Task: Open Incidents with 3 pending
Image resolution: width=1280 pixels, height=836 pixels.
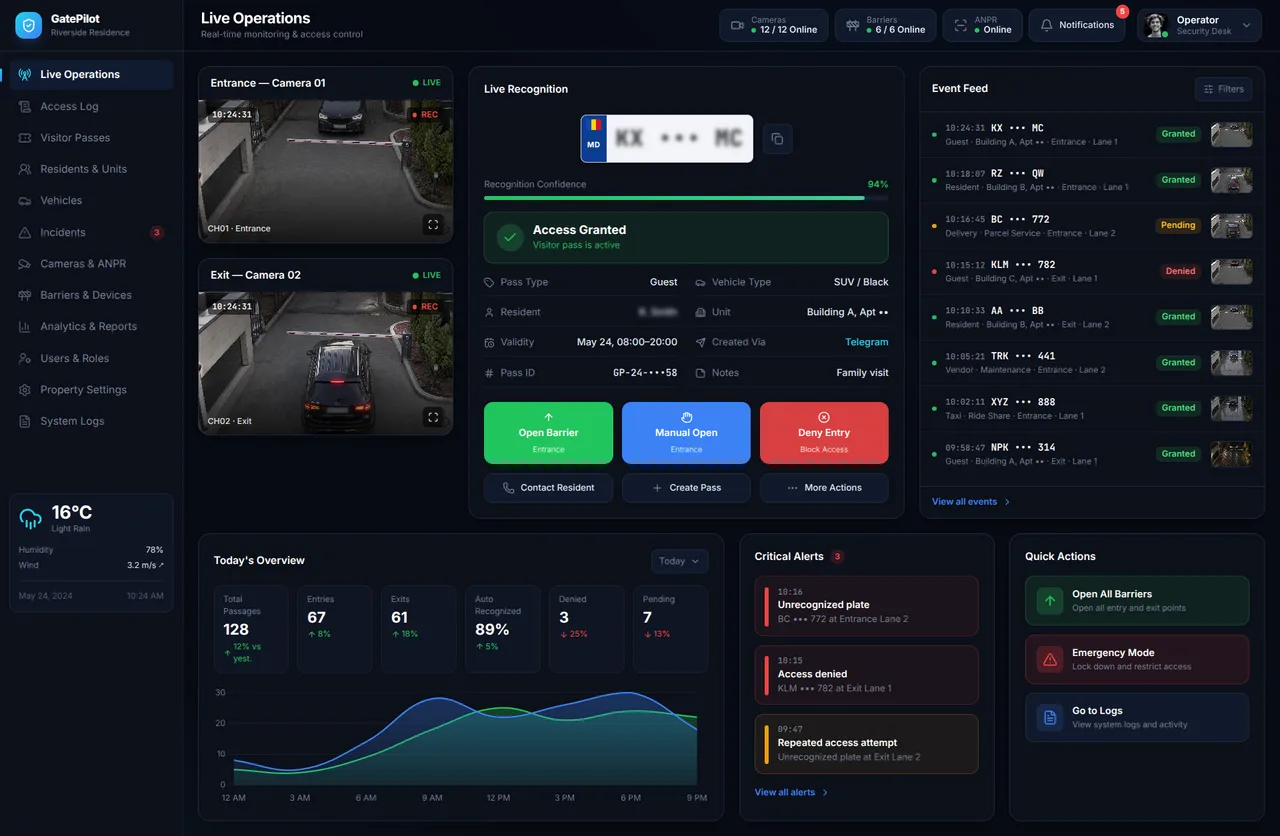Action: [91, 232]
